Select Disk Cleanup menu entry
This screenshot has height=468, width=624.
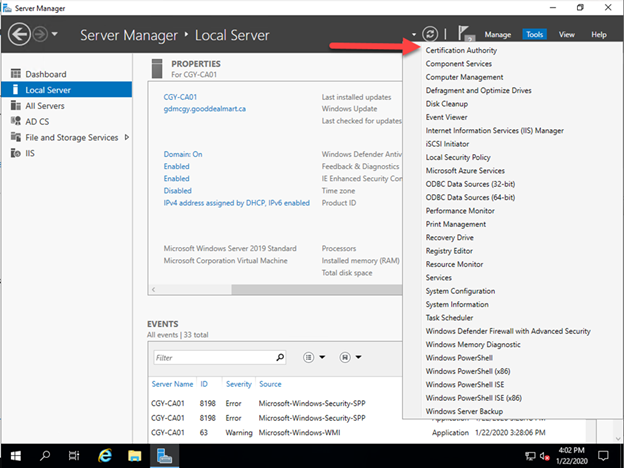tap(447, 104)
